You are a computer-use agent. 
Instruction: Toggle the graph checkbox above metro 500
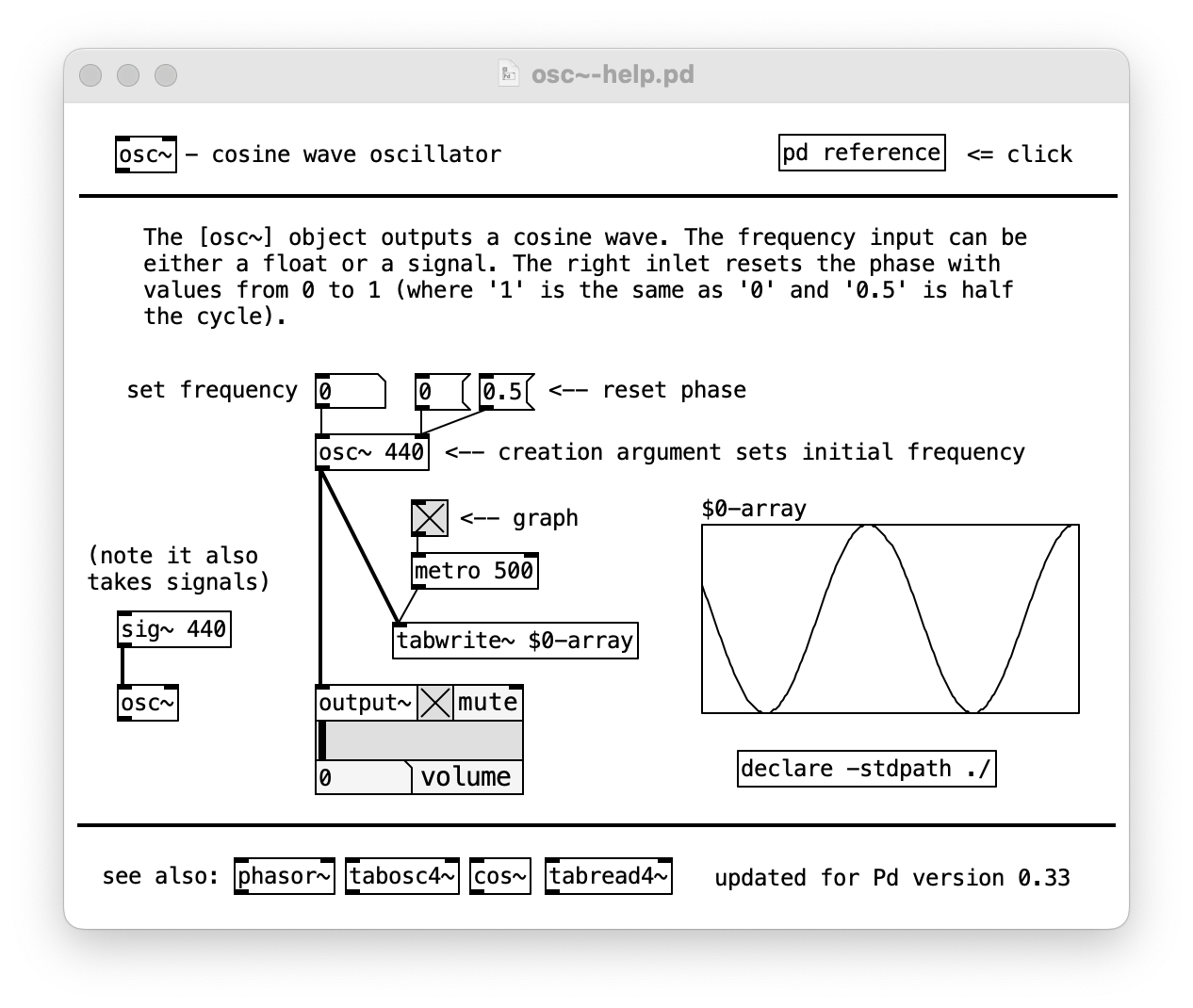point(430,518)
